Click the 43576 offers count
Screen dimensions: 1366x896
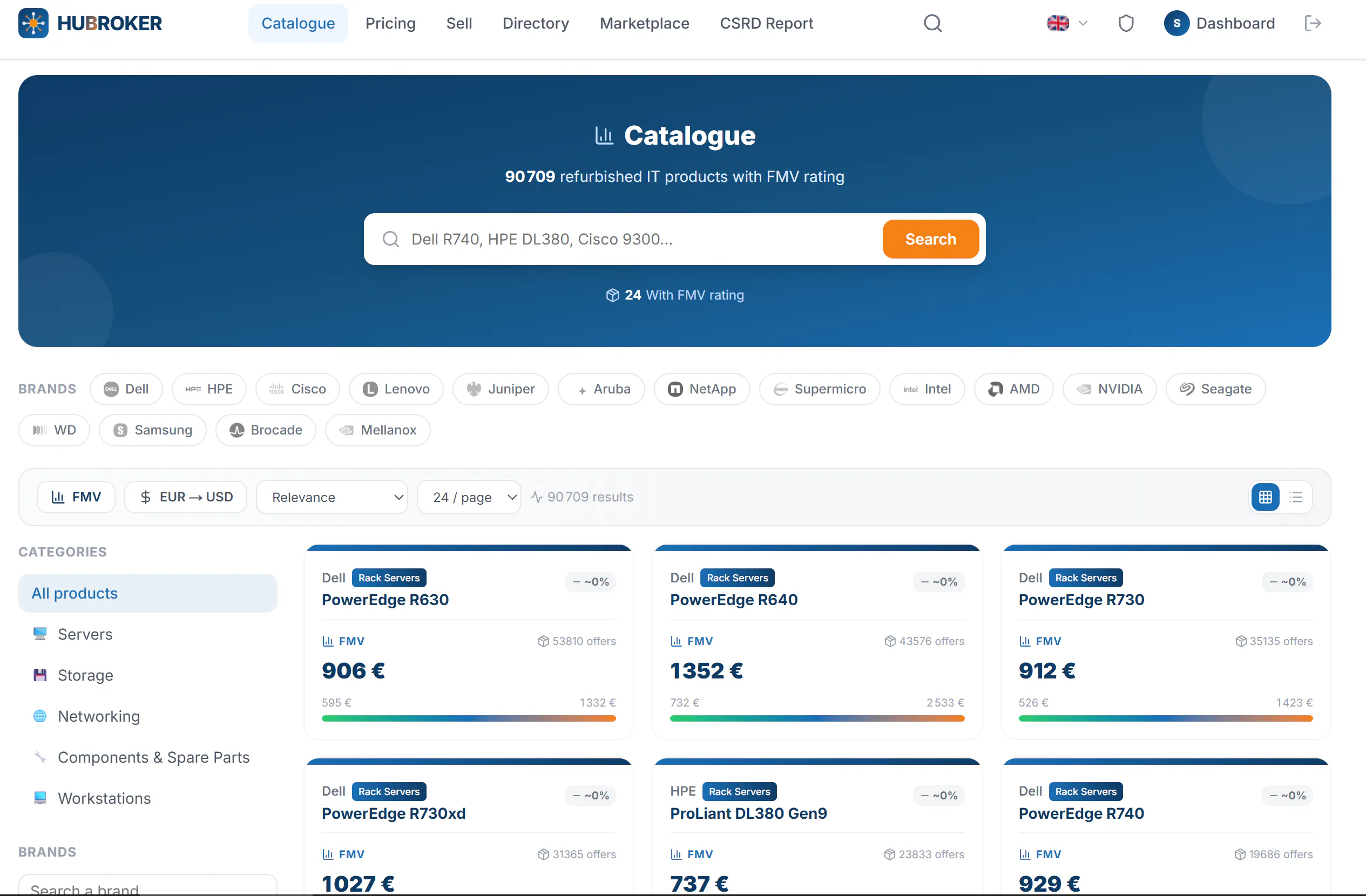click(924, 641)
